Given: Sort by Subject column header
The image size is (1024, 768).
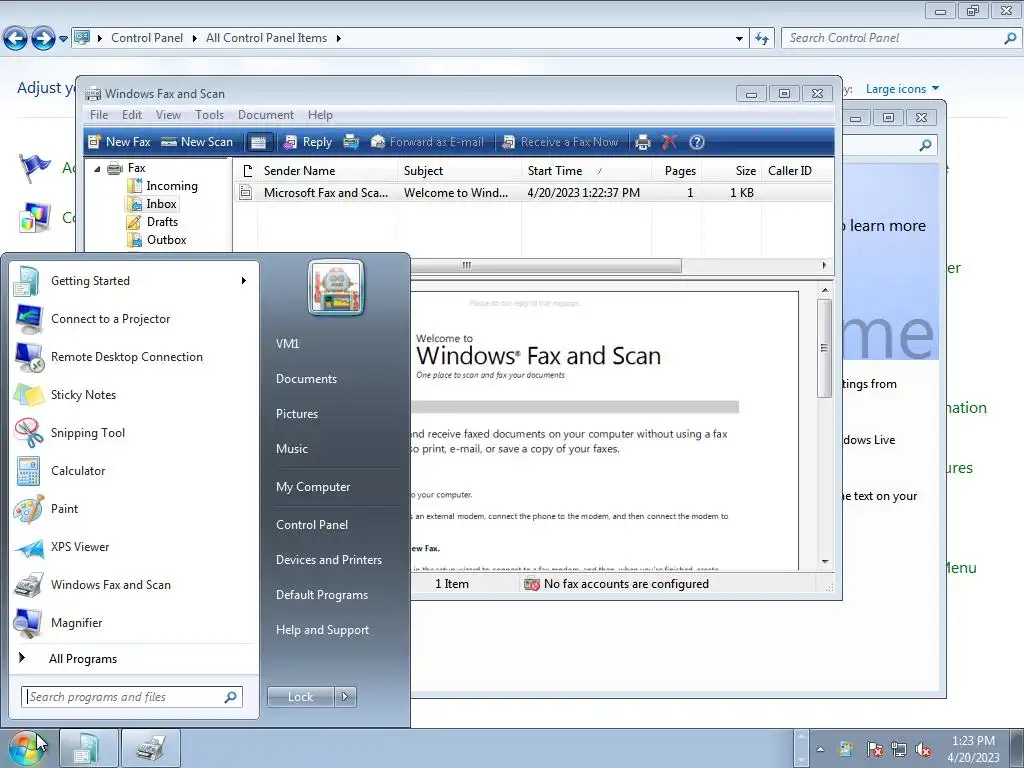Looking at the screenshot, I should (459, 171).
